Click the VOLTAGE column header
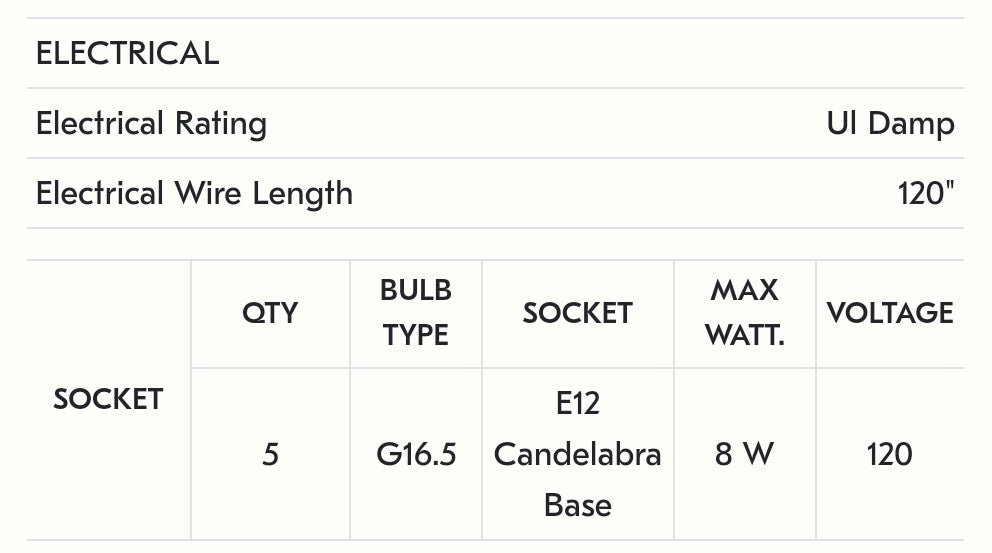The width and height of the screenshot is (992, 553). [x=890, y=313]
